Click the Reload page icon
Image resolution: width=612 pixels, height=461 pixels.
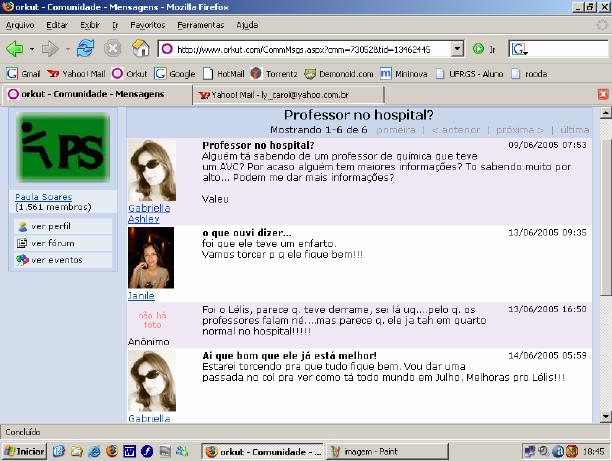85,48
